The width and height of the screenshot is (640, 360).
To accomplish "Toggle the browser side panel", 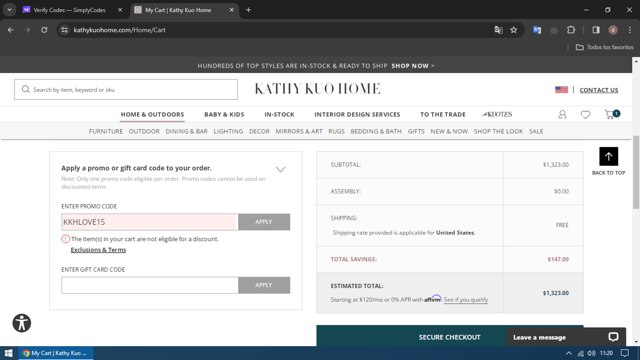I will [x=596, y=30].
